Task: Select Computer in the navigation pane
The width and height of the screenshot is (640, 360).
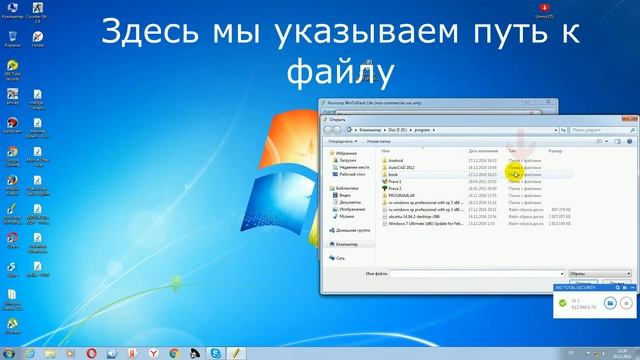Action: (x=346, y=244)
